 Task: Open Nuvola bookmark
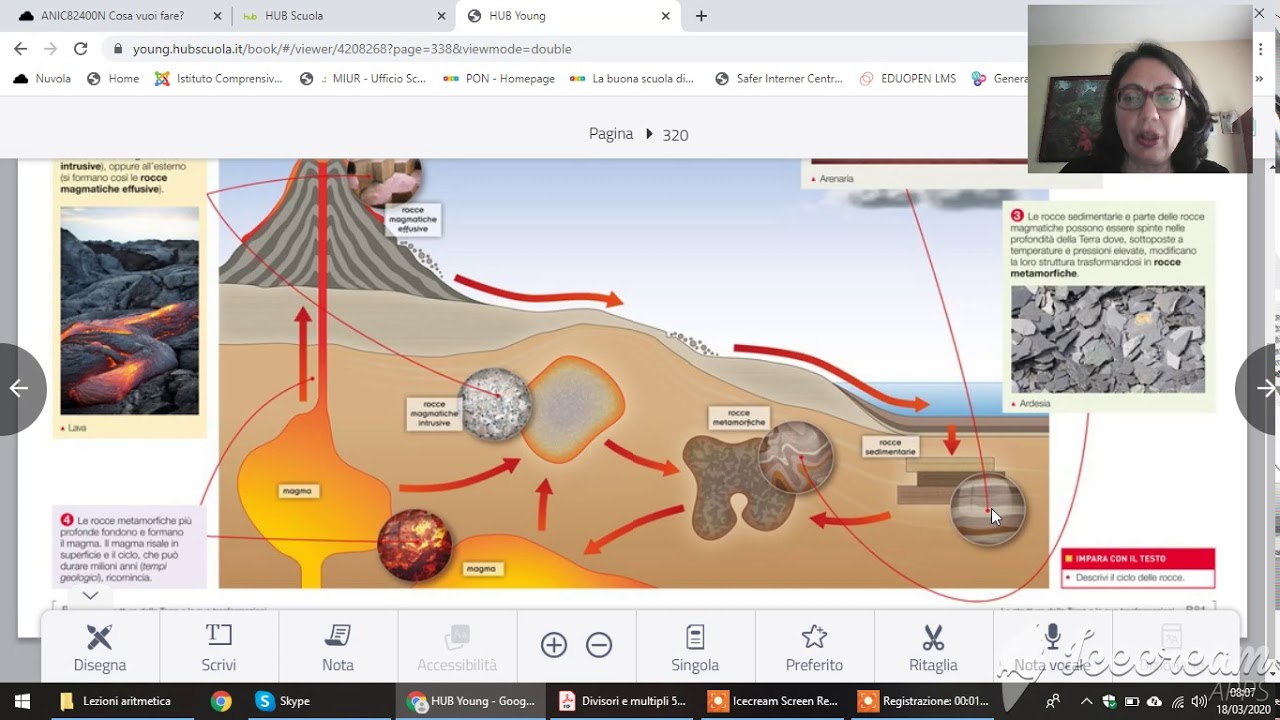click(44, 78)
